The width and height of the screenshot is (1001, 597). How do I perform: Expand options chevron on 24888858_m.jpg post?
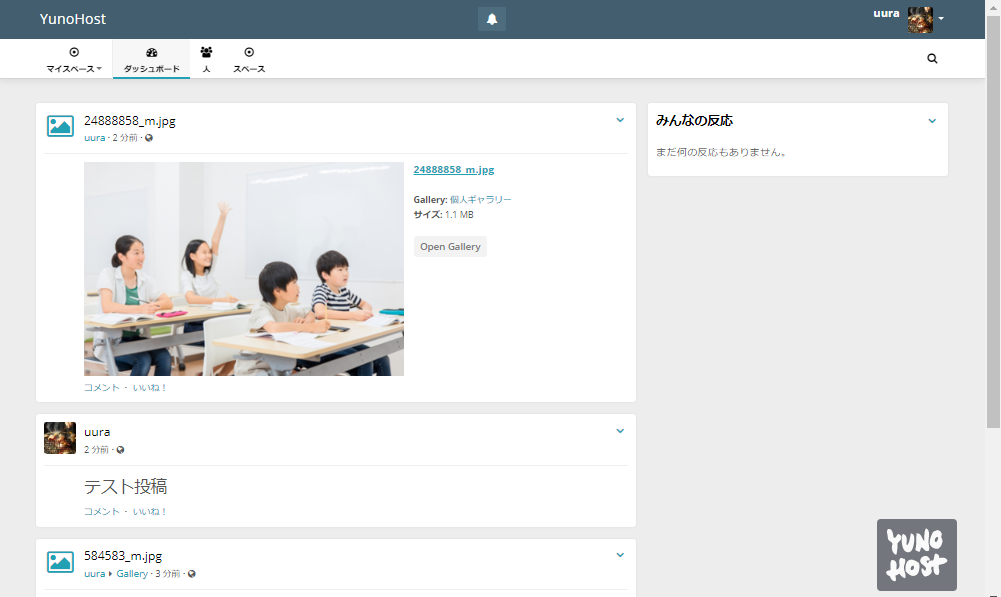click(x=620, y=120)
